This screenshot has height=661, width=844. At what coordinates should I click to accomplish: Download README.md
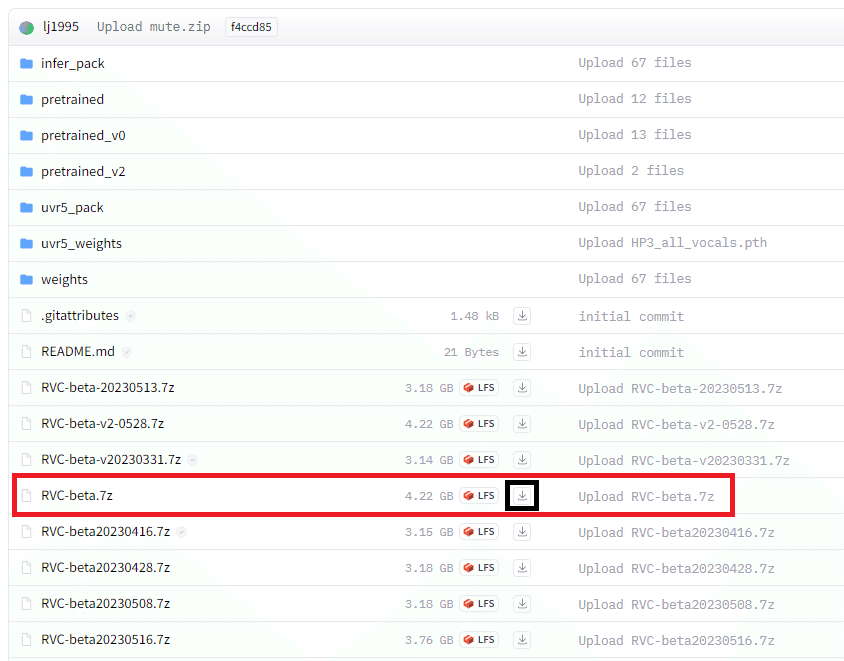pos(521,351)
